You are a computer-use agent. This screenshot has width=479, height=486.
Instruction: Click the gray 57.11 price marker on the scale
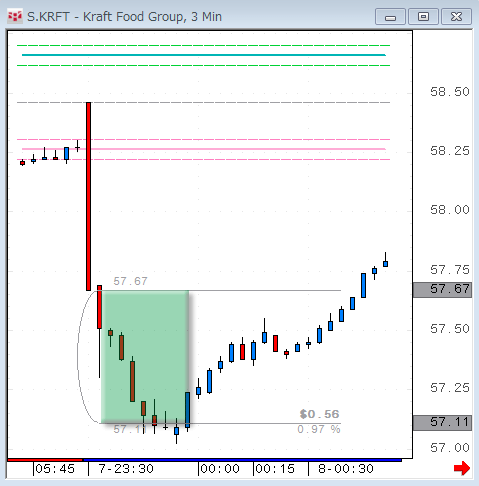pos(442,423)
